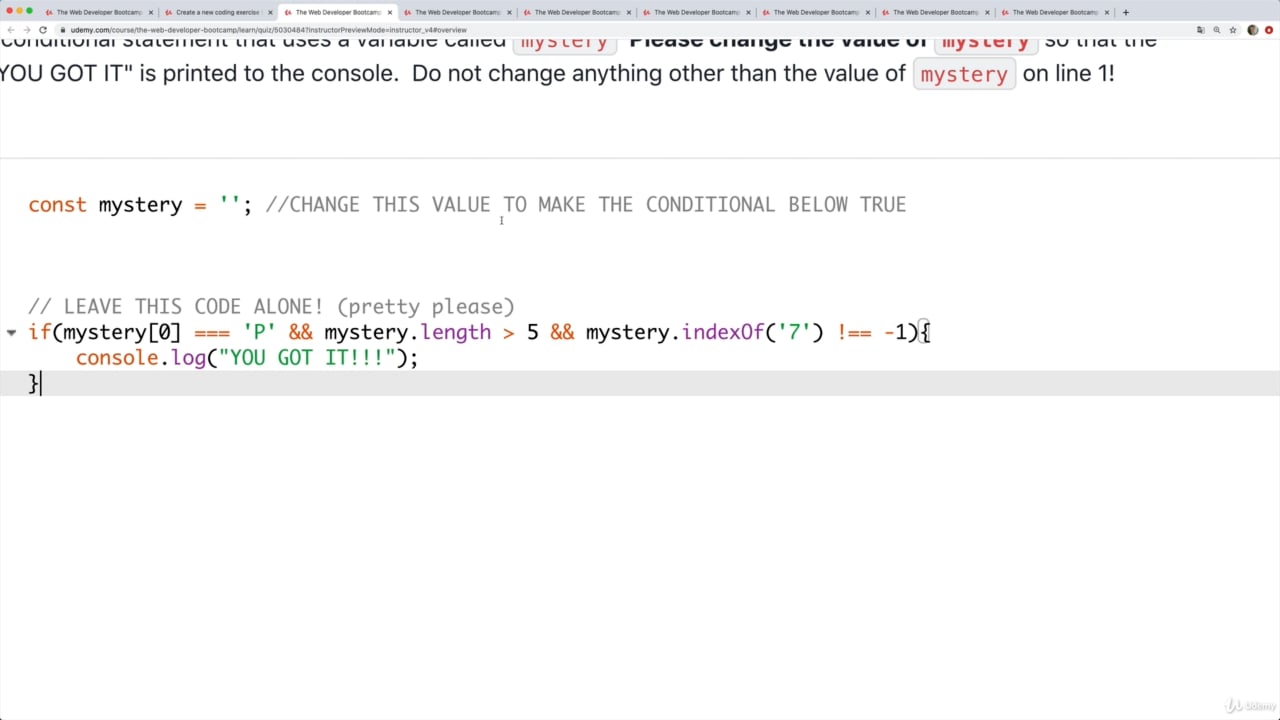Open the Chrome profile avatar
This screenshot has height=720, width=1280.
pos(1253,30)
